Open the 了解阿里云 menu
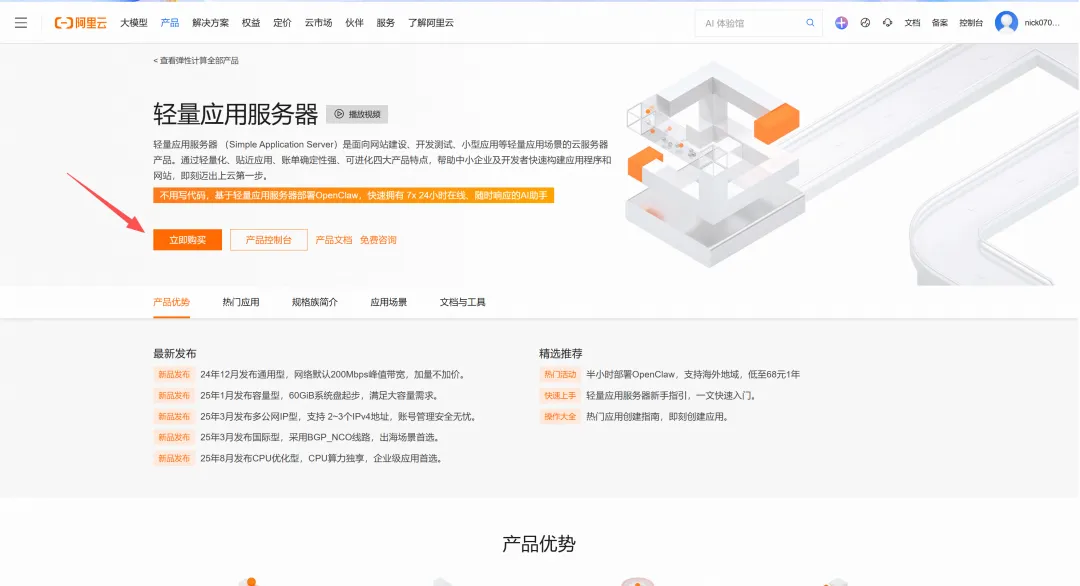 click(x=430, y=23)
